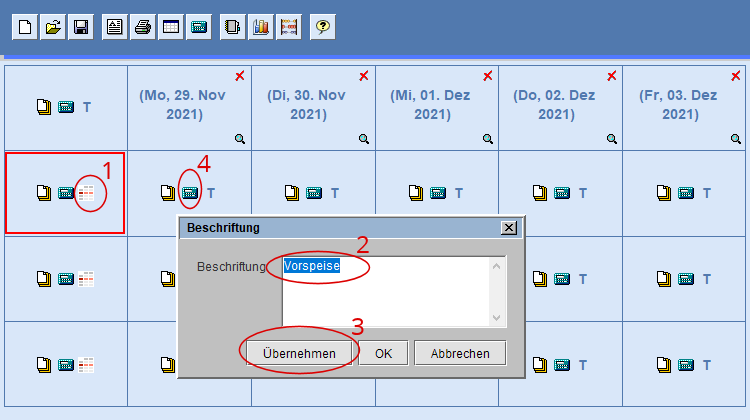Click the print preview page icon

point(114,27)
